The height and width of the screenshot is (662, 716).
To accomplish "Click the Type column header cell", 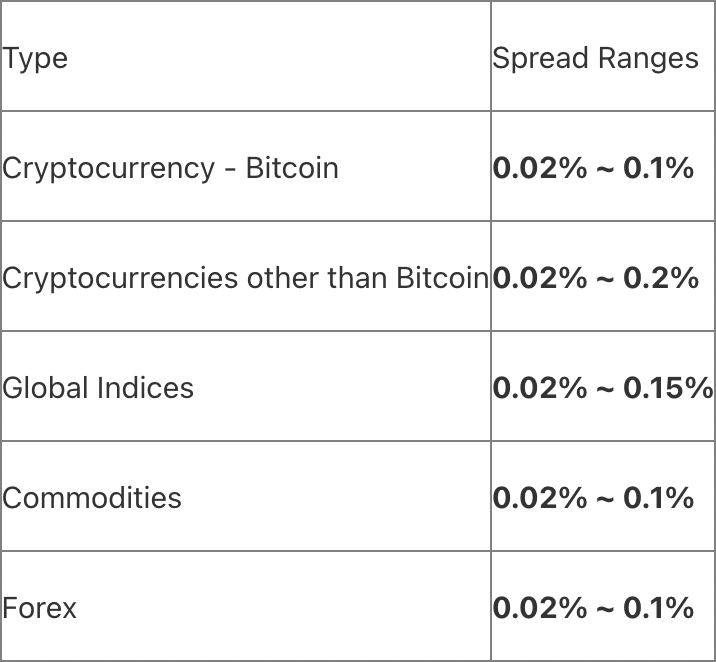I will [x=35, y=58].
